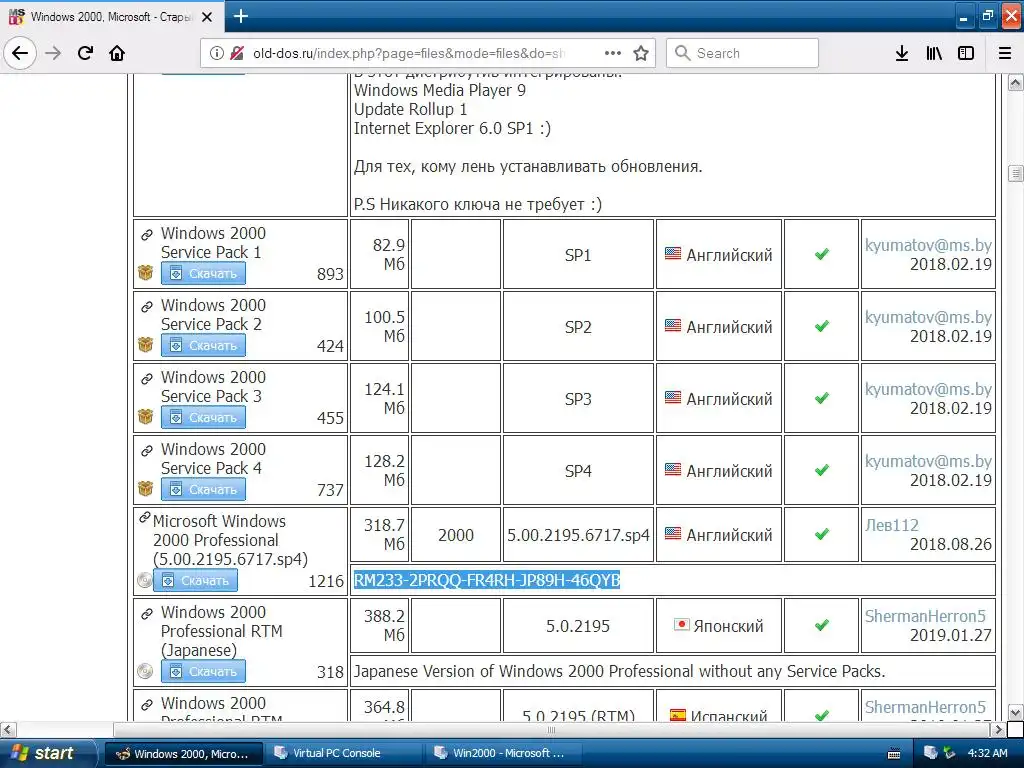The height and width of the screenshot is (768, 1024).
Task: Select the Windows 2000, Microsoft tab
Action: (x=111, y=17)
